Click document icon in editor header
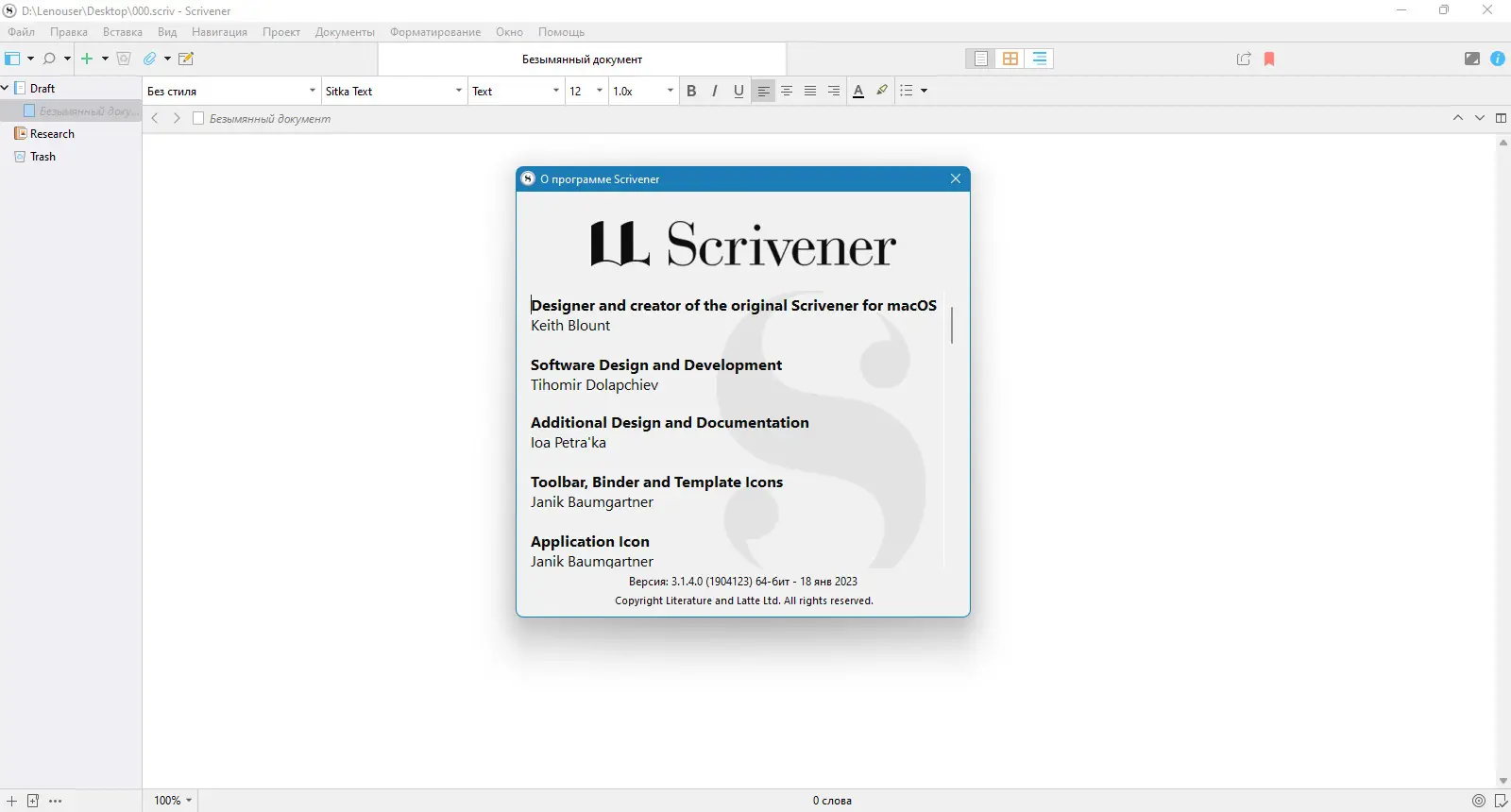Screen dimensions: 1511x812 [198, 119]
